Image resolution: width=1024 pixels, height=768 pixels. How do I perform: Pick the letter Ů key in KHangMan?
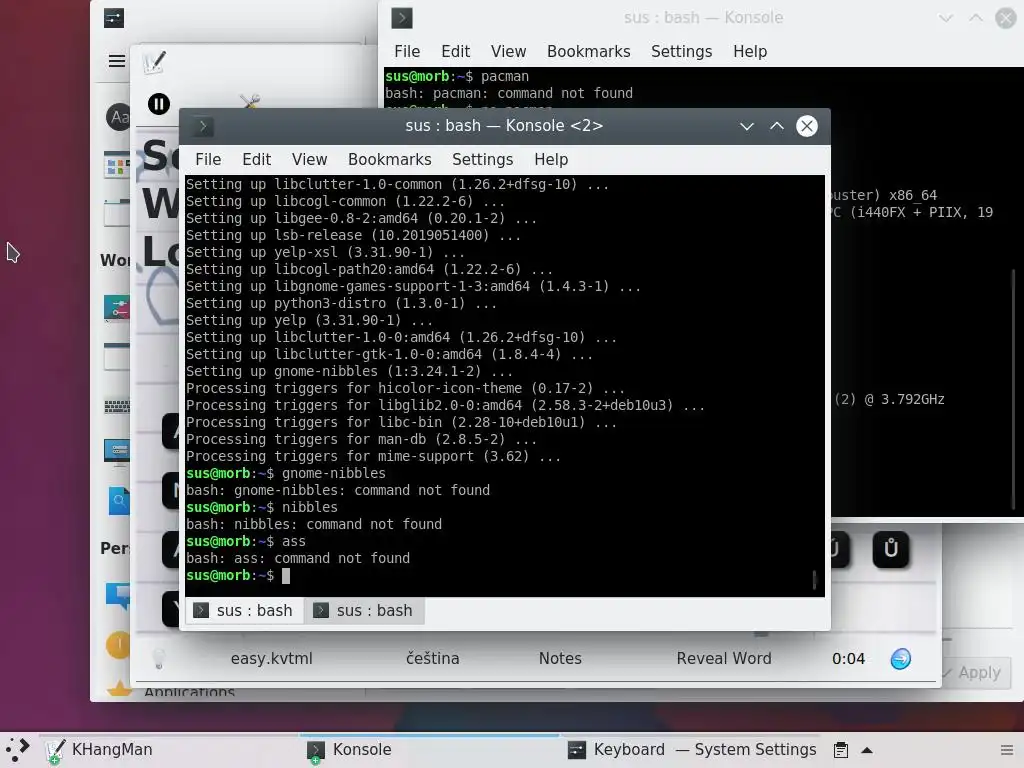tap(891, 549)
